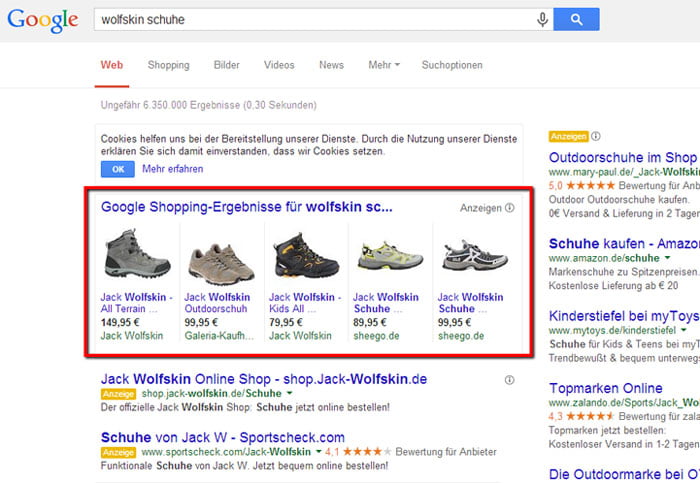Open the black and yellow Kids boot image

[305, 255]
